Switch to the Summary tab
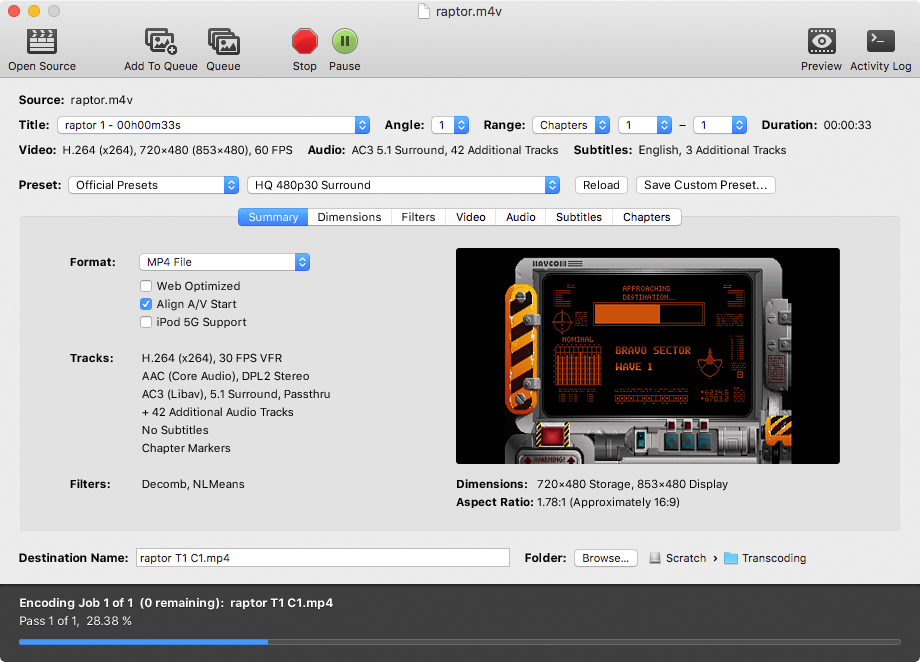The image size is (920, 662). pyautogui.click(x=273, y=217)
